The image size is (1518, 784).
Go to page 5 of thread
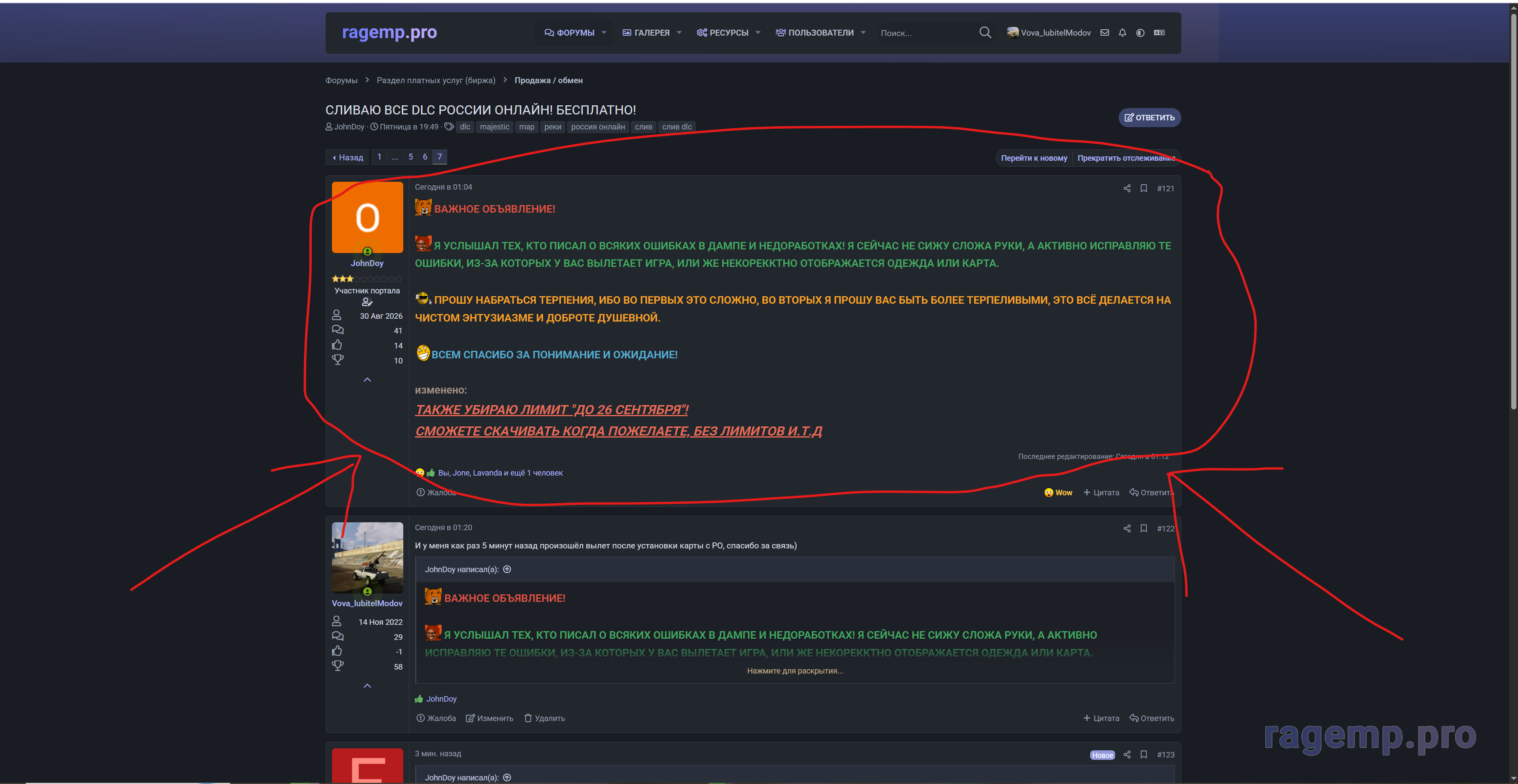coord(411,157)
